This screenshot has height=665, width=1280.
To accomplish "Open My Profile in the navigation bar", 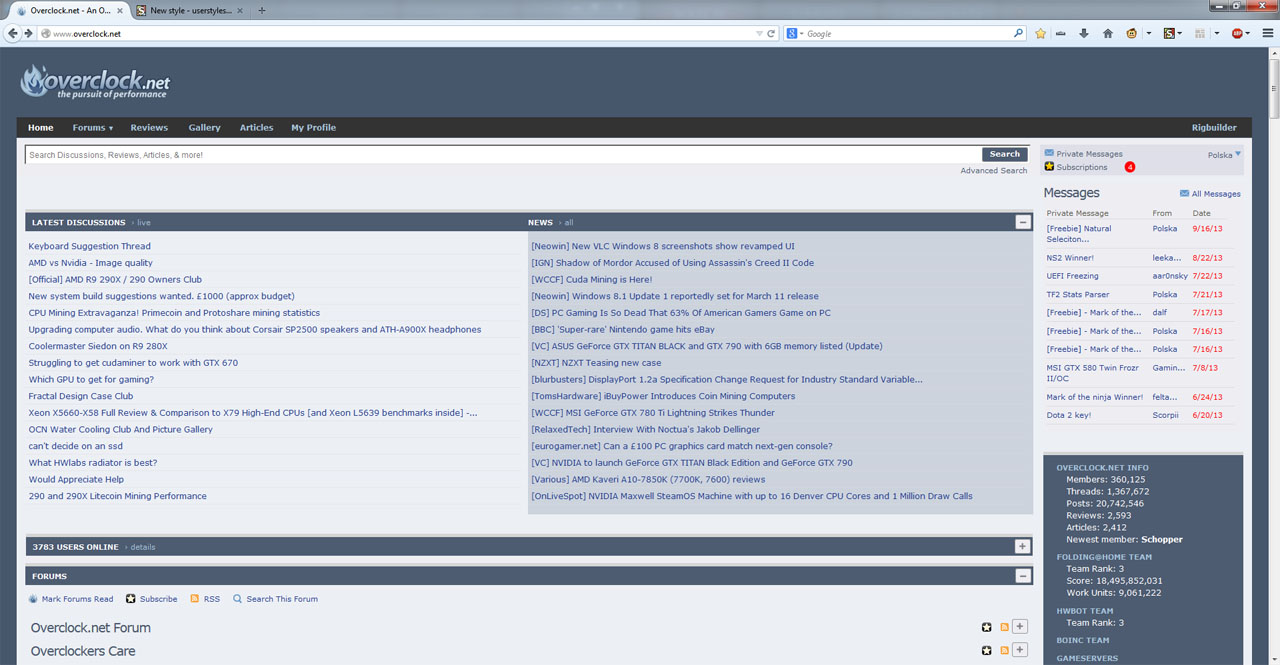I will tap(313, 127).
